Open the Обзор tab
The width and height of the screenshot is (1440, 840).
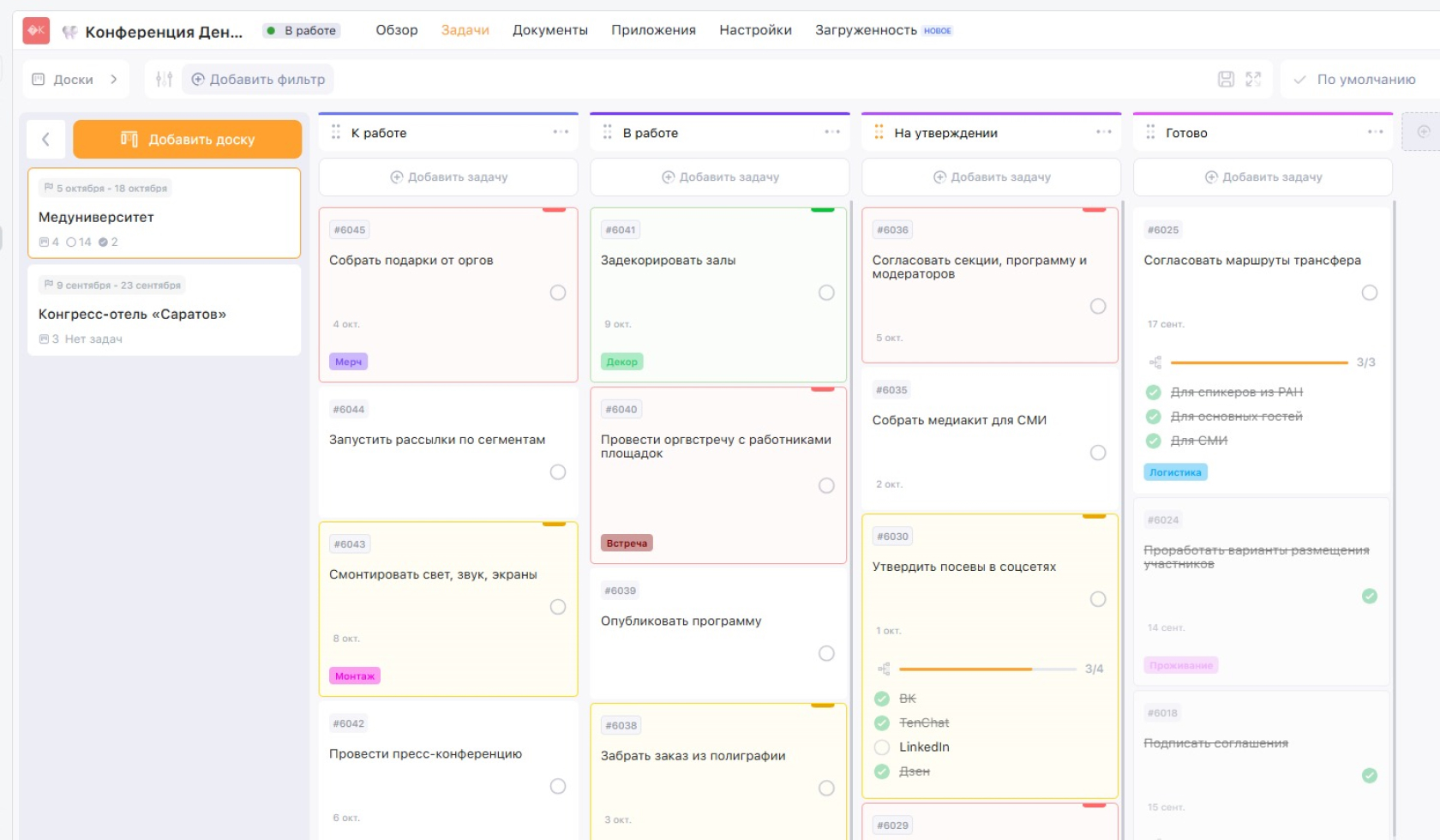click(397, 30)
